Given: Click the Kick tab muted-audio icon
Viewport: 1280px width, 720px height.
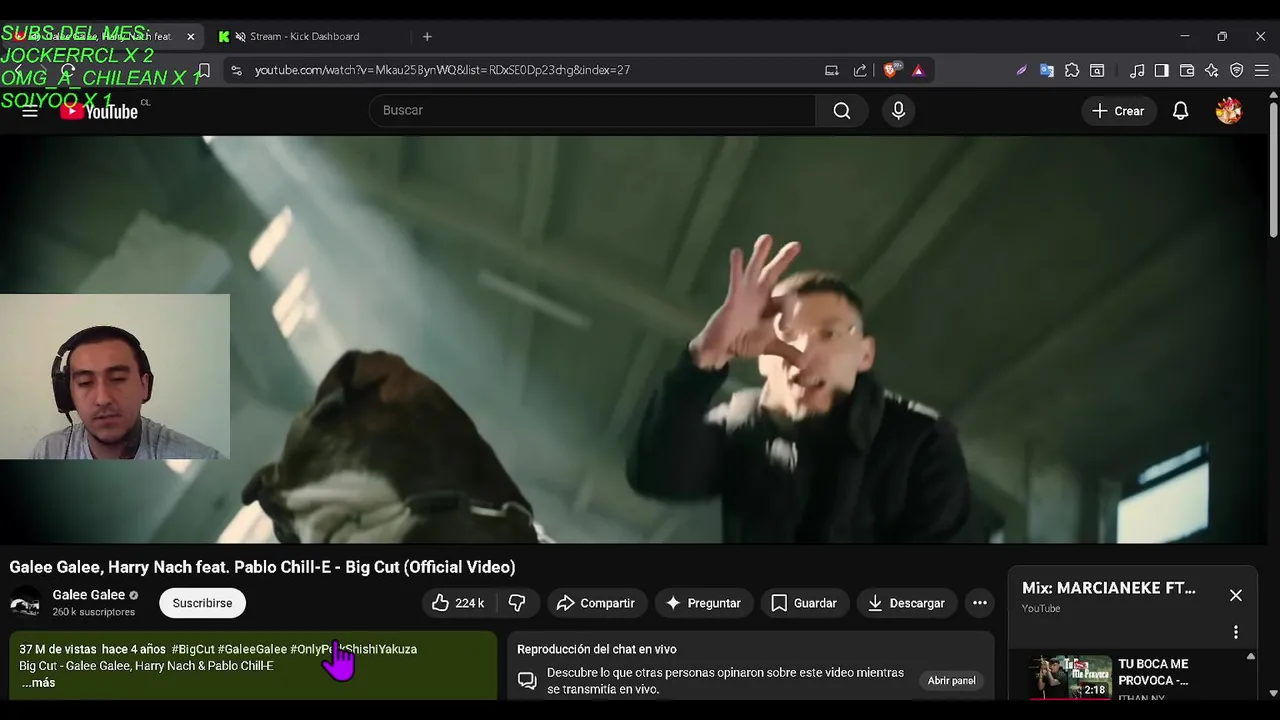Looking at the screenshot, I should [x=240, y=36].
